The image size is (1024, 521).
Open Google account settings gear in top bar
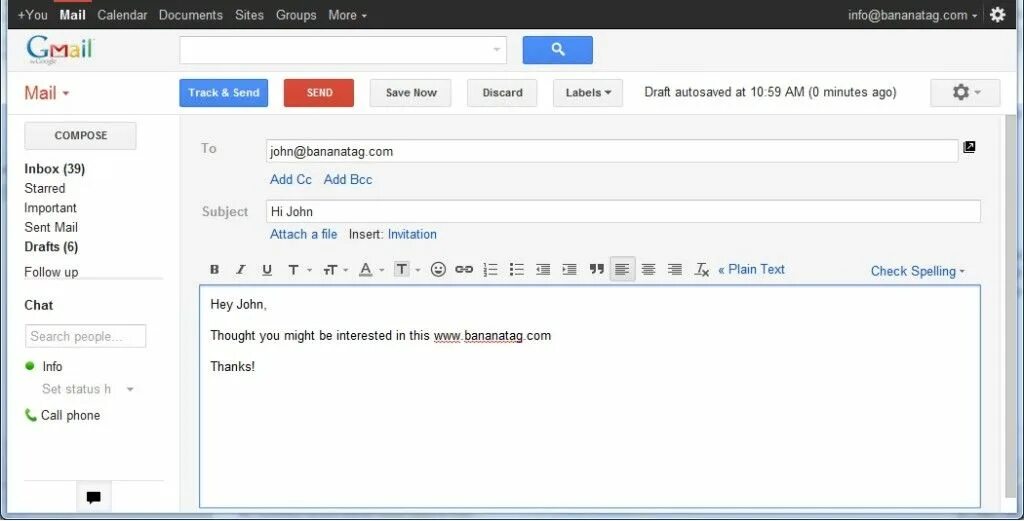997,14
